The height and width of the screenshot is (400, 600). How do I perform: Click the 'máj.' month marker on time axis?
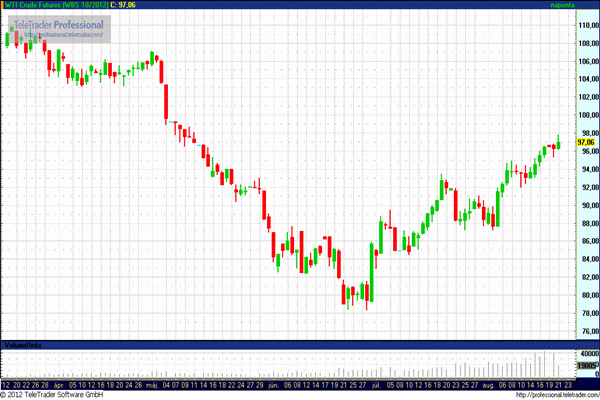click(151, 384)
